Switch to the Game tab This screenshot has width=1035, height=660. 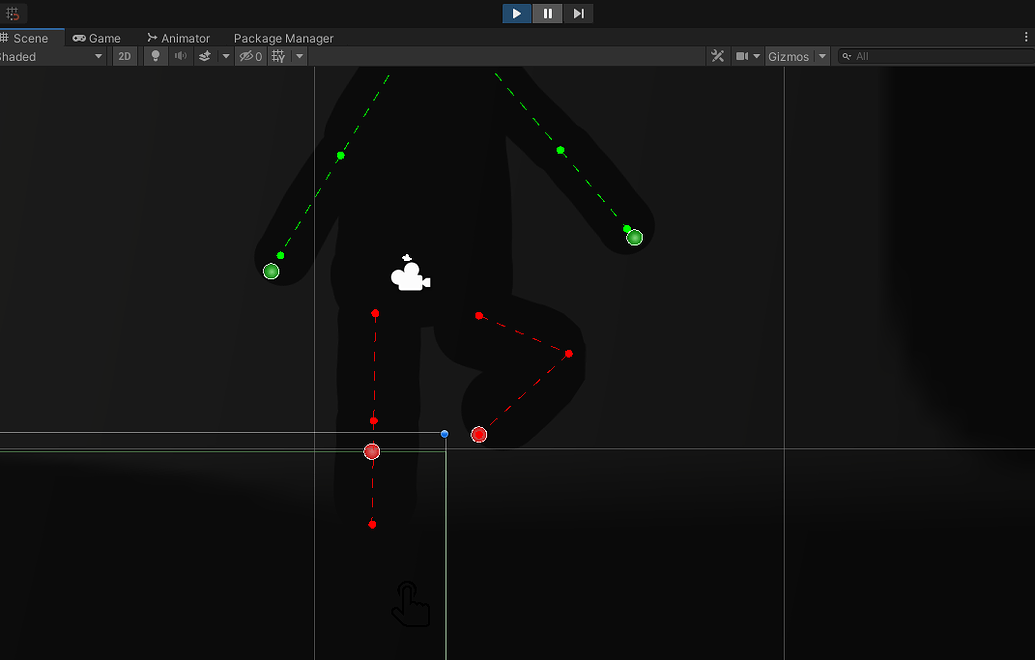tap(98, 38)
